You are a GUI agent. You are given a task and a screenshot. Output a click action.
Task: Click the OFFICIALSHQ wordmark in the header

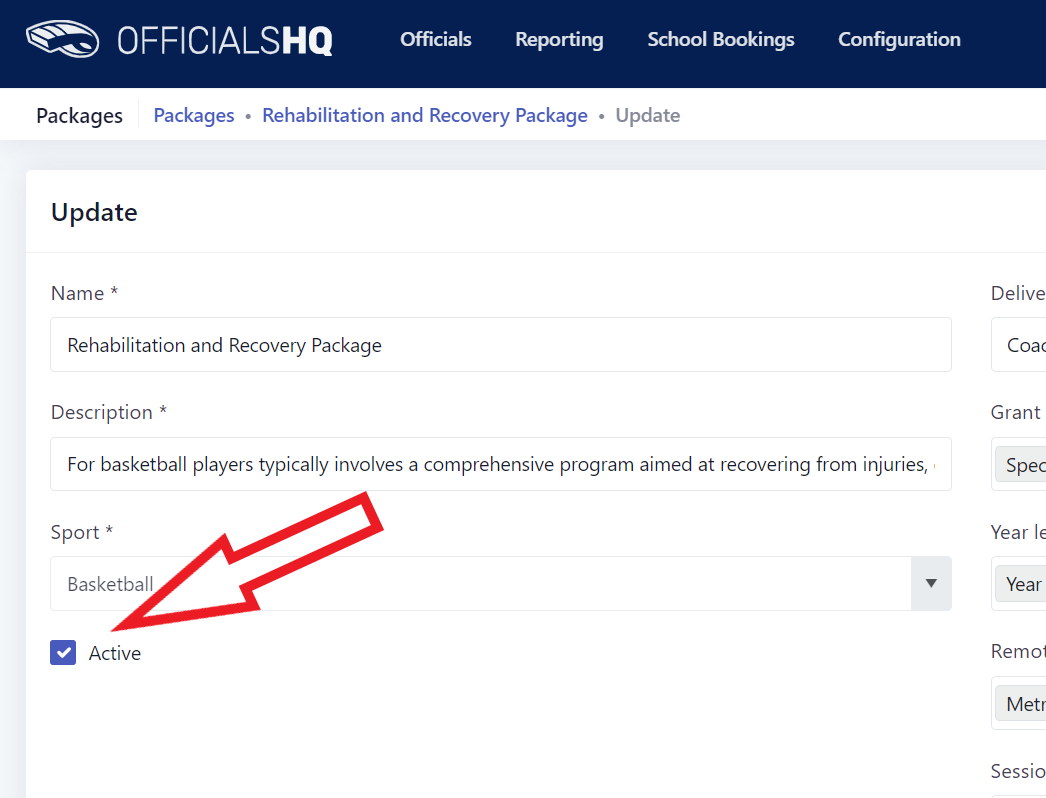click(x=225, y=39)
